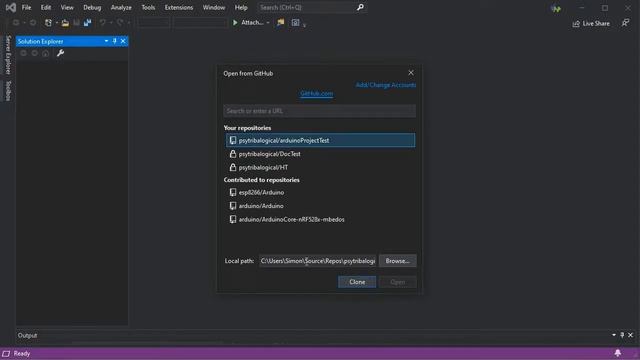Click the Save All toolbar icon
Image resolution: width=640 pixels, height=360 pixels.
87,23
